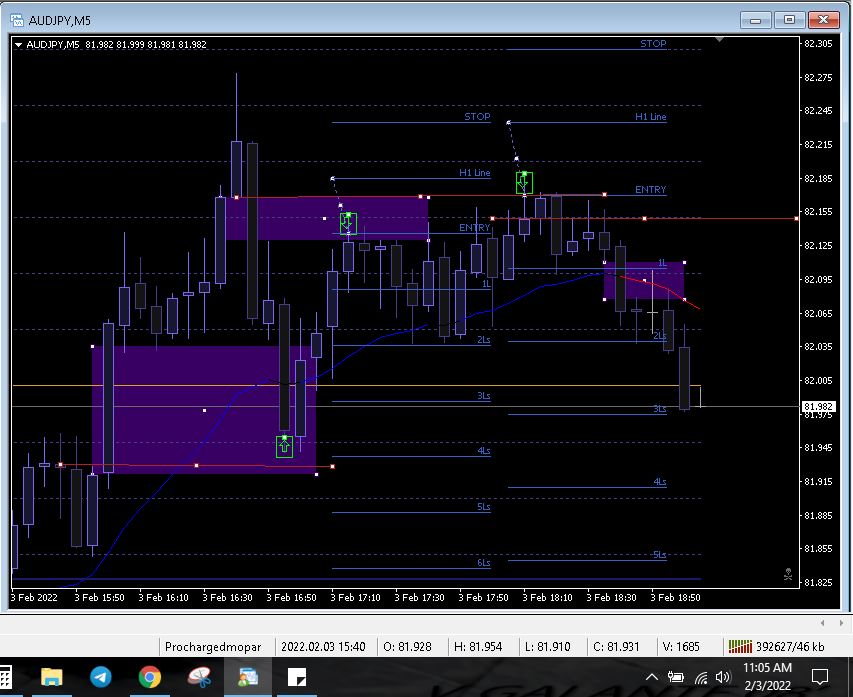Open Telegram from the taskbar
The width and height of the screenshot is (853, 697).
[101, 677]
